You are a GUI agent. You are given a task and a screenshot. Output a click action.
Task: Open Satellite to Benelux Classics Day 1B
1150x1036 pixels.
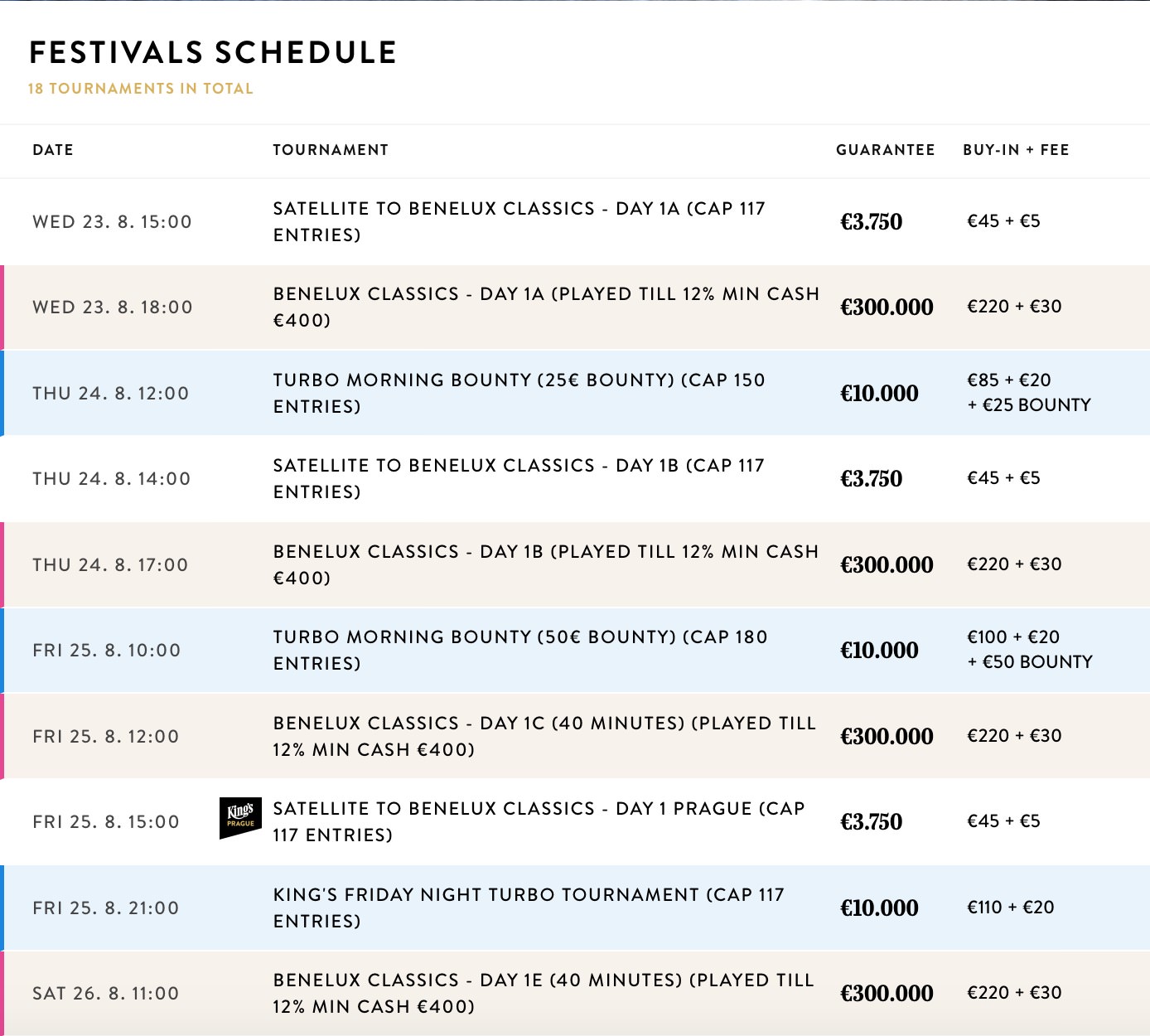(519, 478)
